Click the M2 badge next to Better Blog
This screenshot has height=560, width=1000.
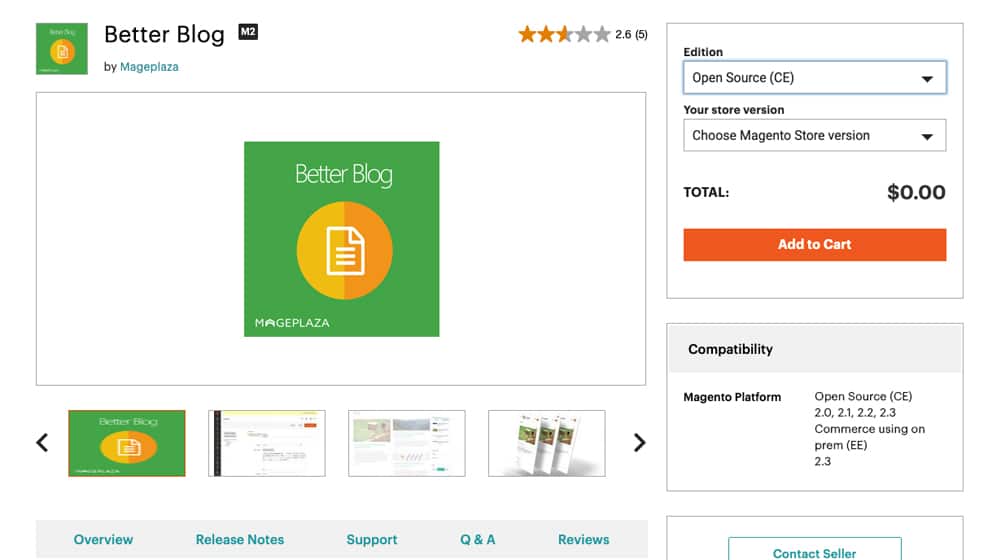(248, 32)
